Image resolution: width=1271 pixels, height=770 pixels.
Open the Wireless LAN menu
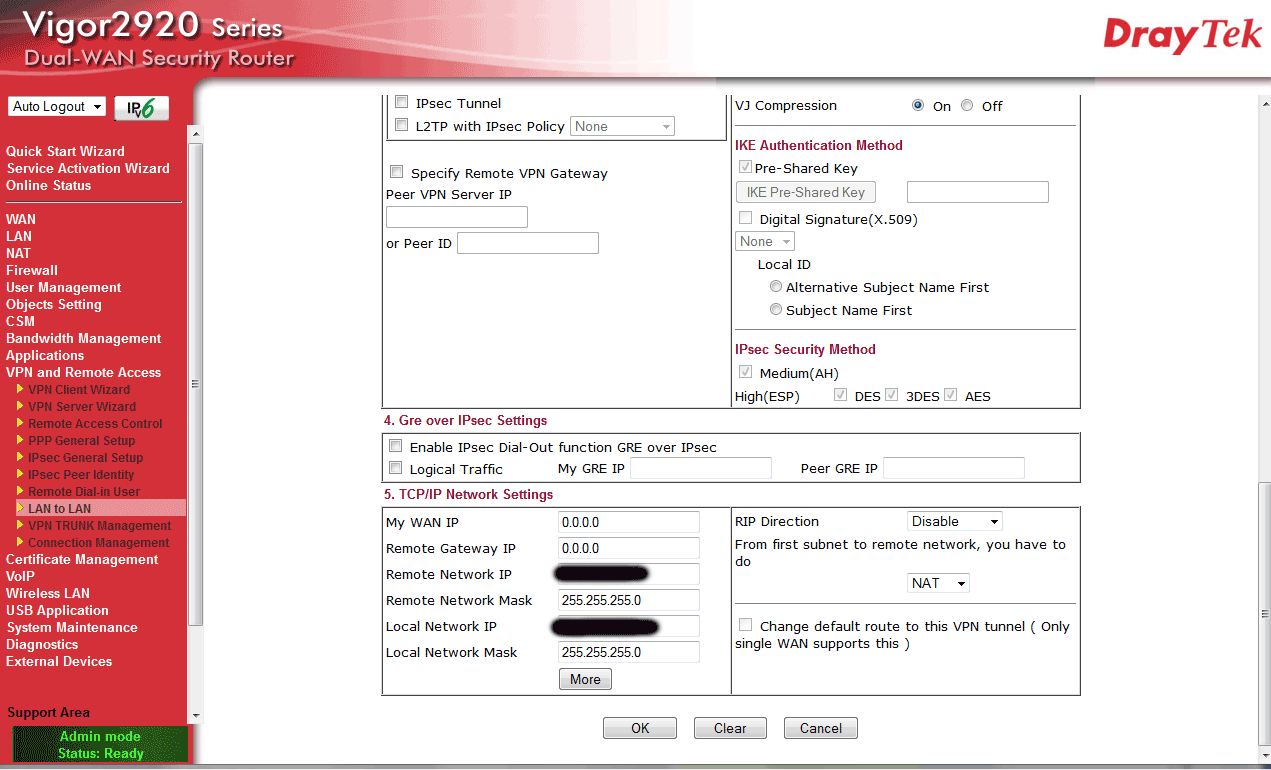click(x=48, y=593)
